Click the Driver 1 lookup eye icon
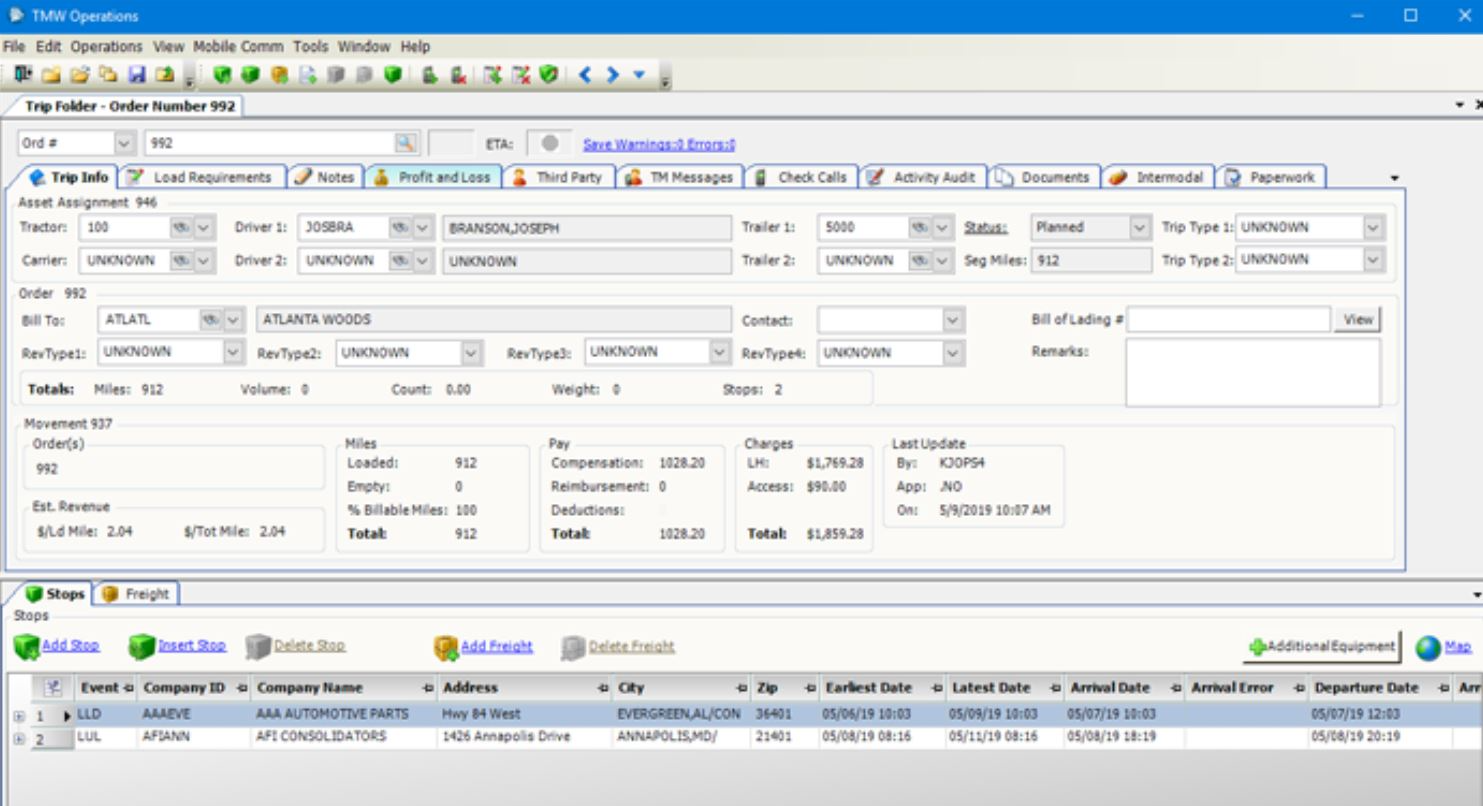 tap(399, 227)
